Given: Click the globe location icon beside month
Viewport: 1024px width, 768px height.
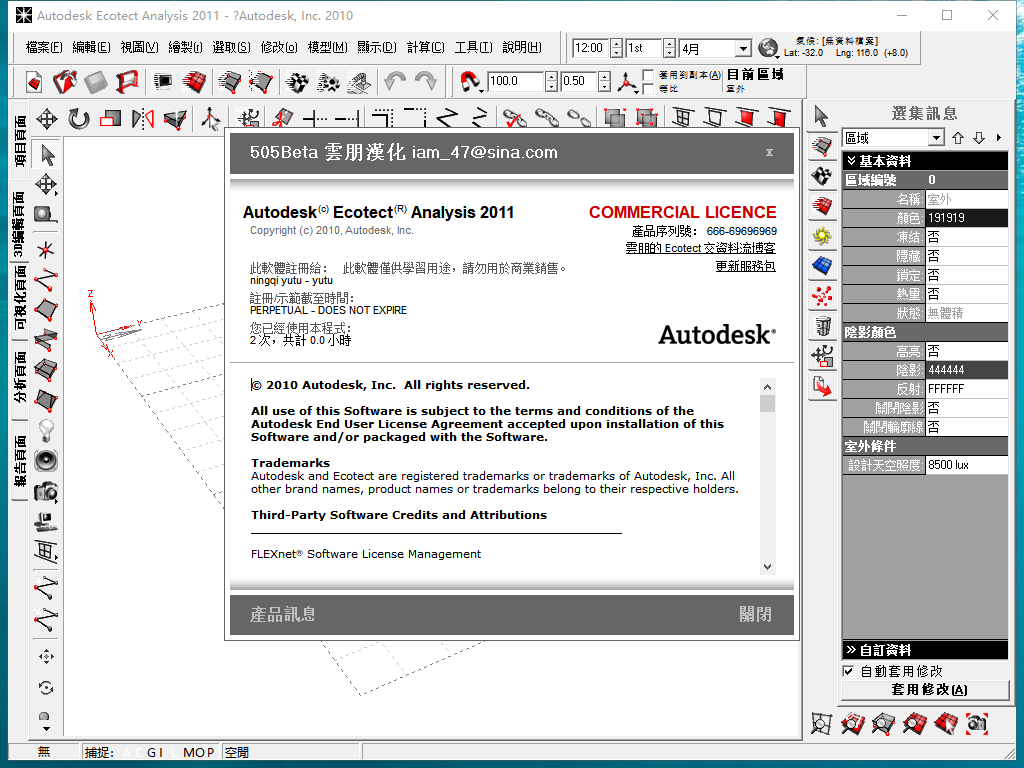Looking at the screenshot, I should coord(768,48).
